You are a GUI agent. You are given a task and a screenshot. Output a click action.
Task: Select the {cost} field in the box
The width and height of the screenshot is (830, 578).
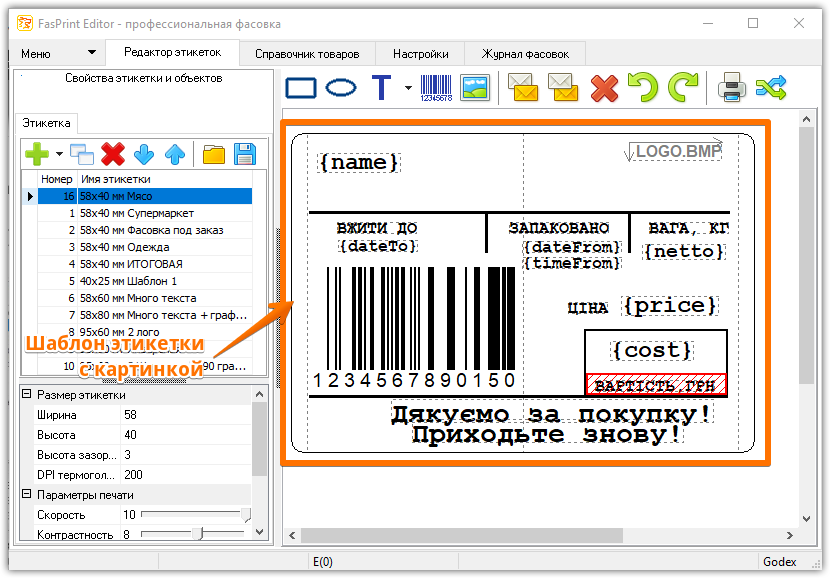pyautogui.click(x=653, y=350)
